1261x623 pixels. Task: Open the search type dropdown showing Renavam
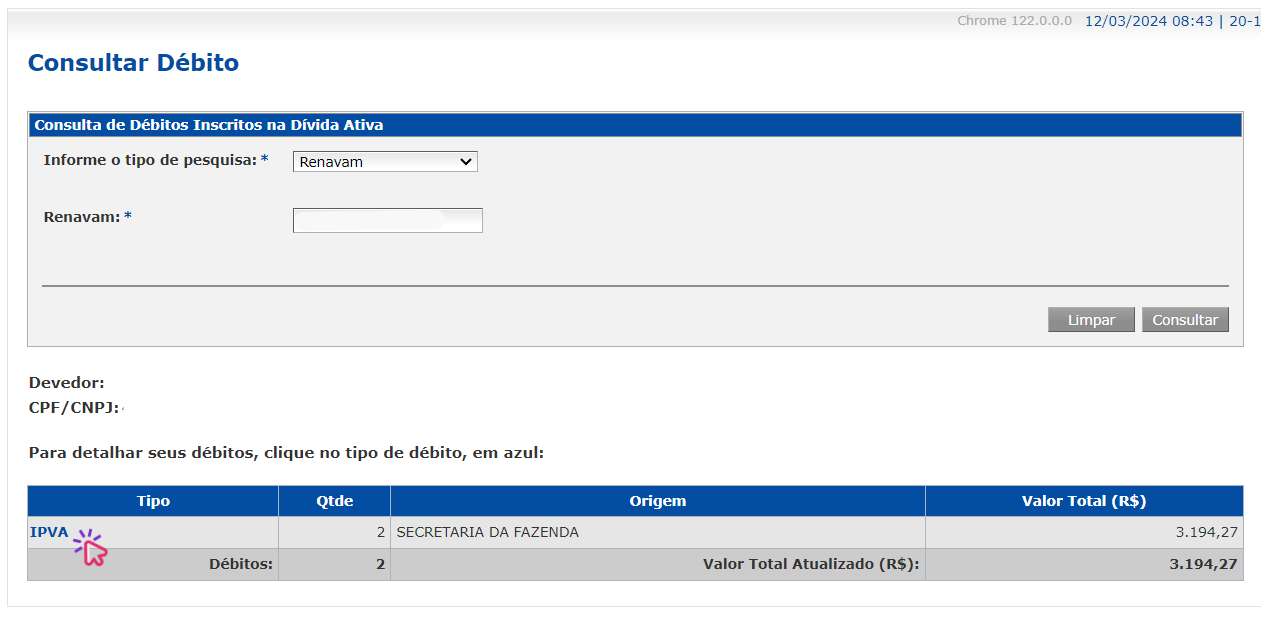385,161
